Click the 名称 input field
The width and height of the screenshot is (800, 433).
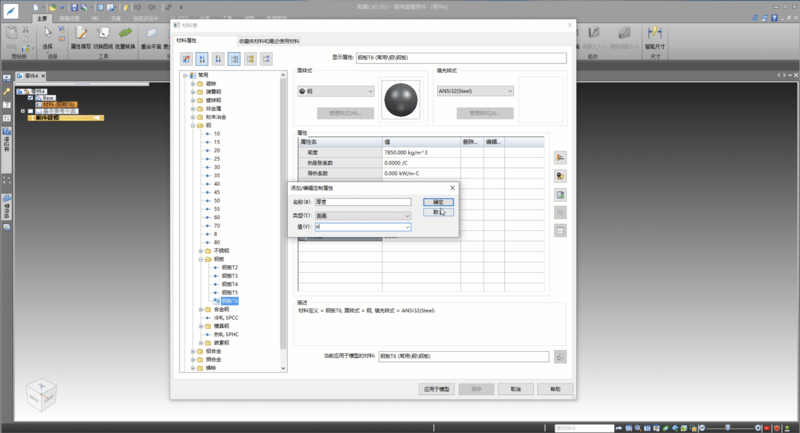pos(362,202)
